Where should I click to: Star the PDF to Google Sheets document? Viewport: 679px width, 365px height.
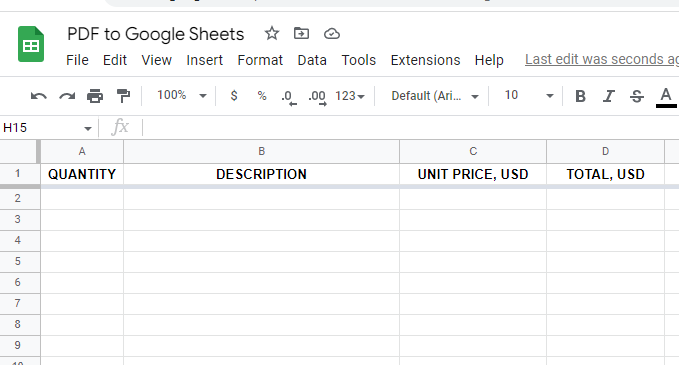click(x=272, y=33)
